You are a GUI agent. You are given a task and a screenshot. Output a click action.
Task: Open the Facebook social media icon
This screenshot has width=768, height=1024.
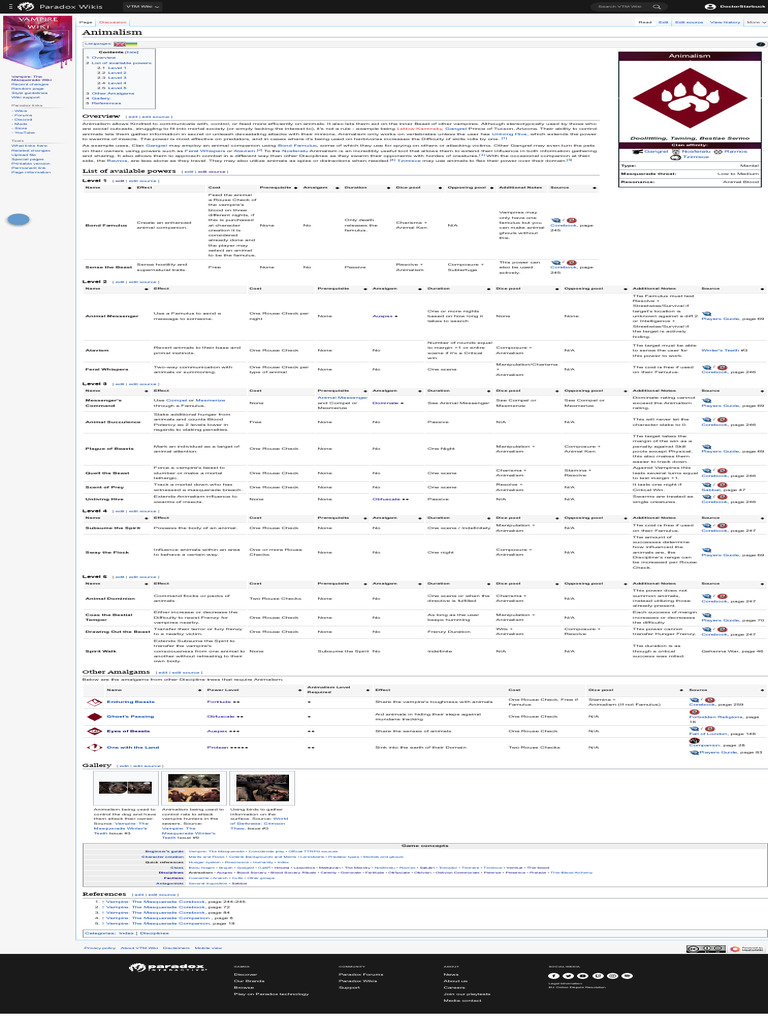[554, 976]
